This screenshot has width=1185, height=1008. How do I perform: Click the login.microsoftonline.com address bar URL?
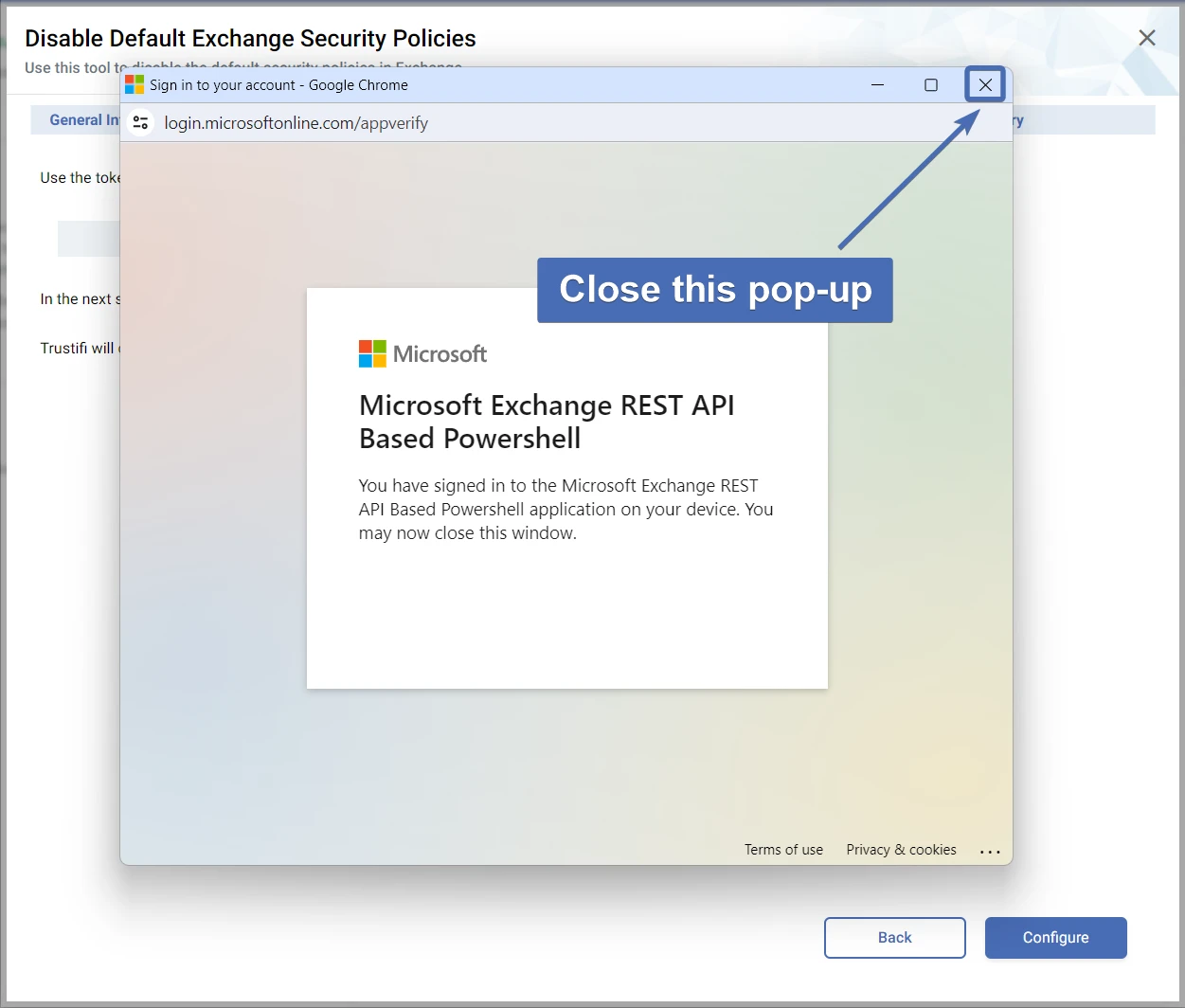(296, 123)
